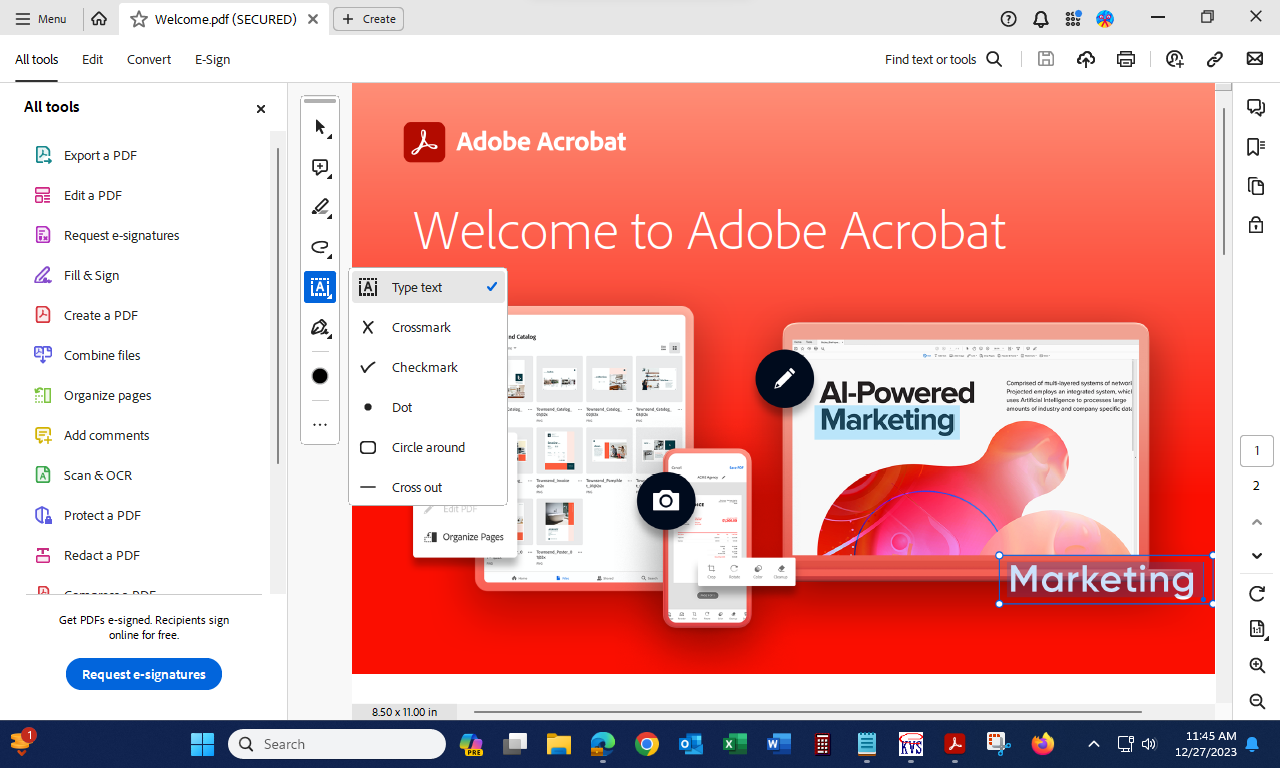Switch to the E-Sign tab

212,59
